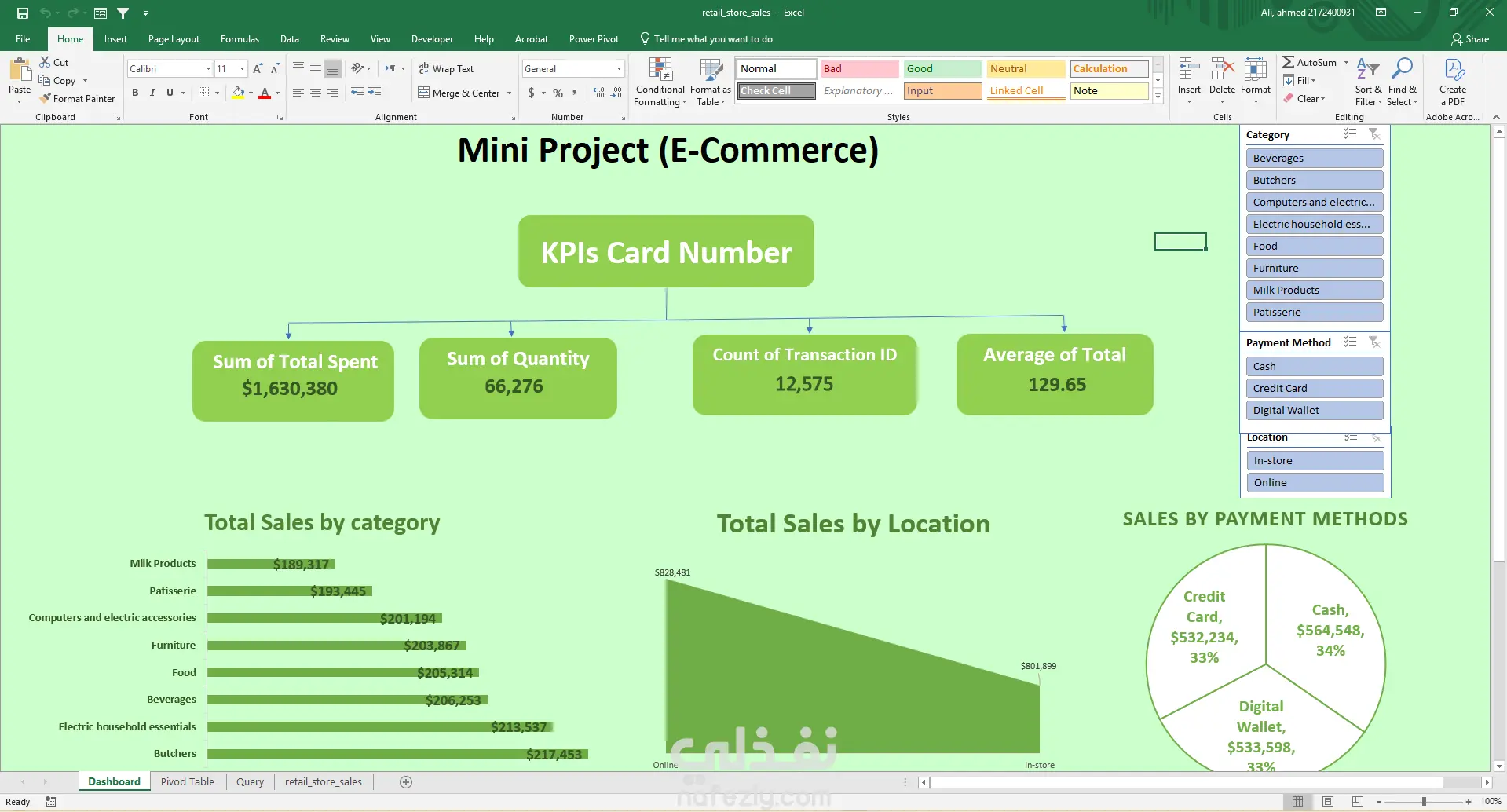The height and width of the screenshot is (812, 1507).
Task: Click Merge & Center
Action: [x=459, y=93]
